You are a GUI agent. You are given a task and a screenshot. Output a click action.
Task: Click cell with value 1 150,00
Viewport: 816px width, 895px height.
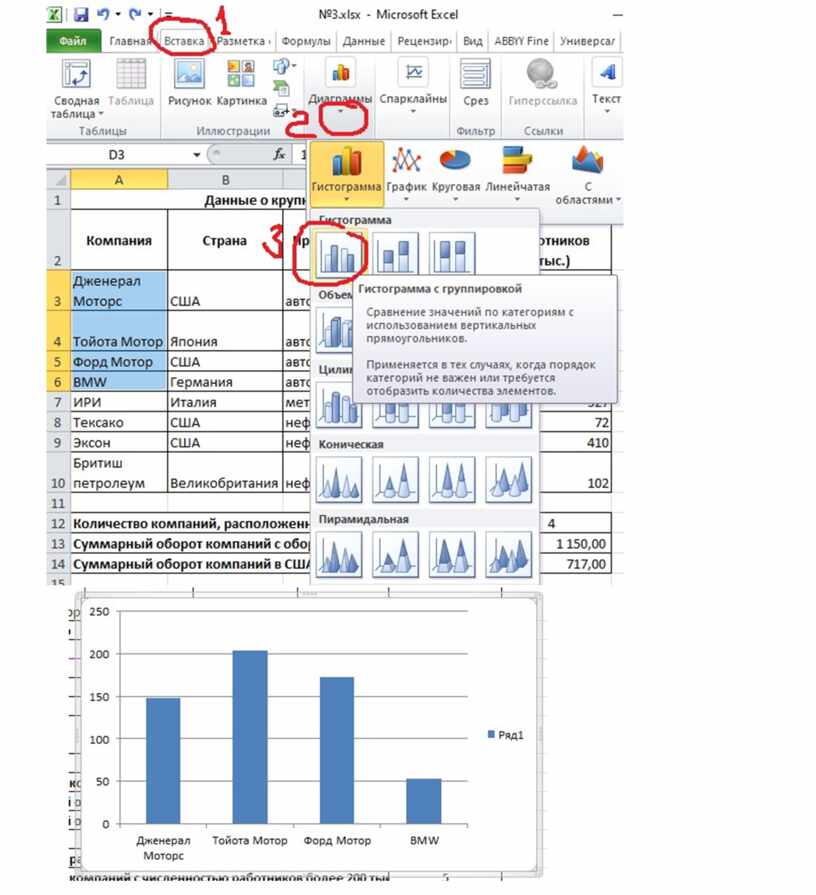pyautogui.click(x=575, y=544)
